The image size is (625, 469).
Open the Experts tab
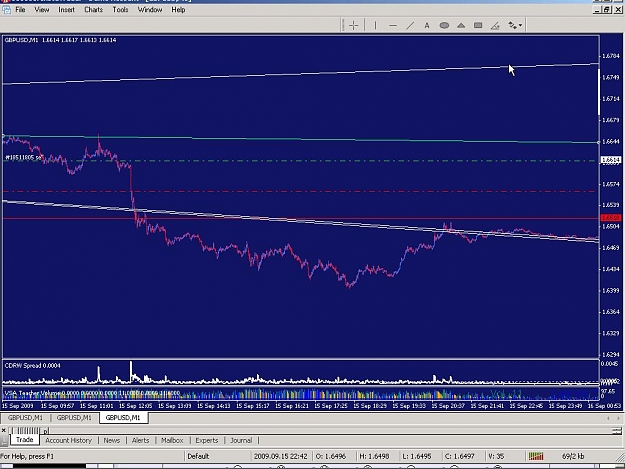(206, 440)
